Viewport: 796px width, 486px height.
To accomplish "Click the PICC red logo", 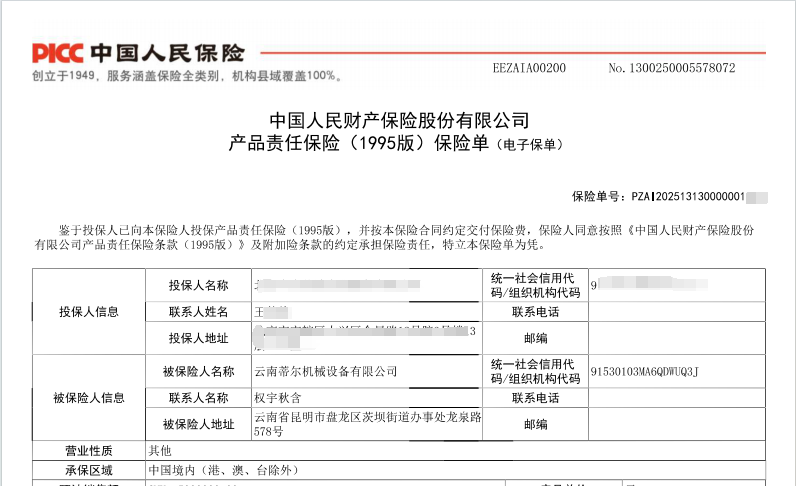I will pyautogui.click(x=57, y=53).
